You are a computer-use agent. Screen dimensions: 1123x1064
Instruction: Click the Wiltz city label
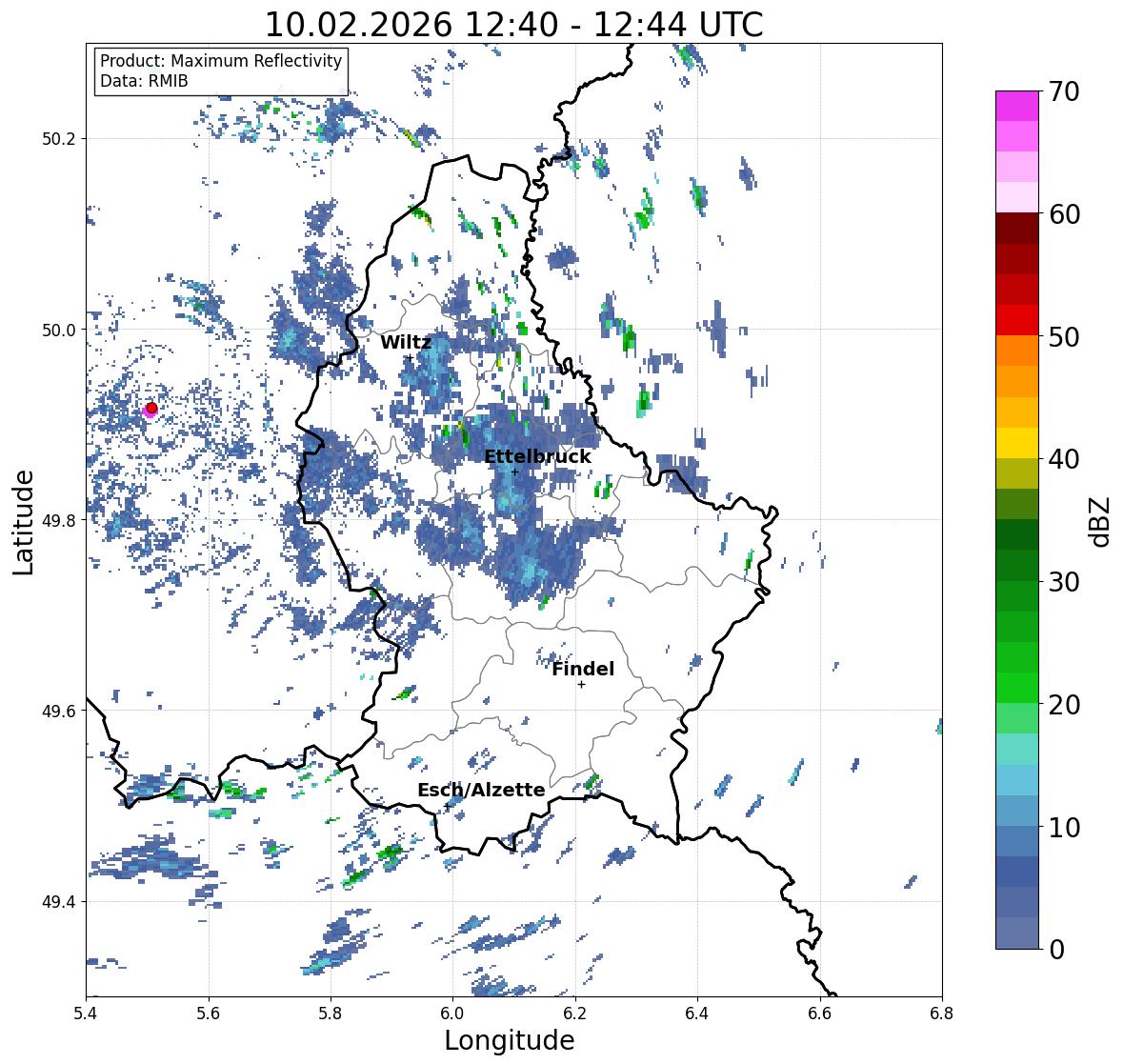pos(406,342)
